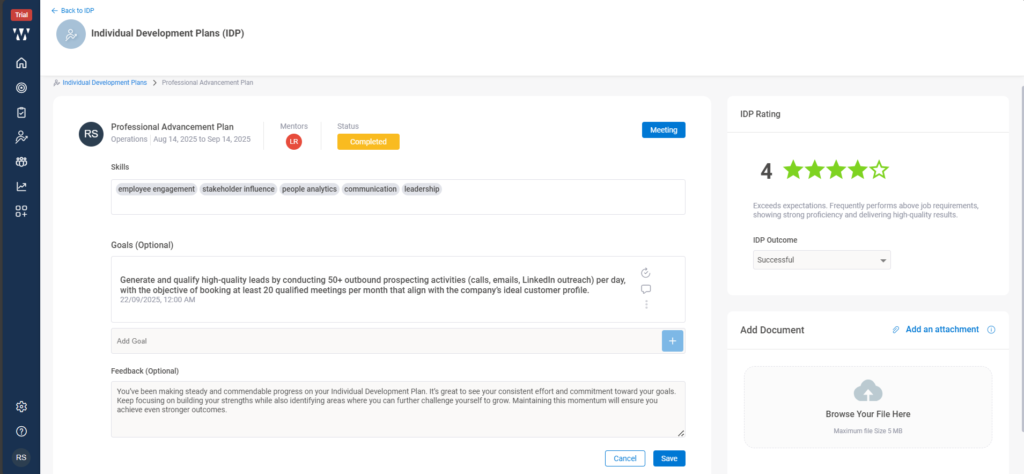The height and width of the screenshot is (474, 1024).
Task: Open the RS user avatar in sidebar
Action: 22,458
